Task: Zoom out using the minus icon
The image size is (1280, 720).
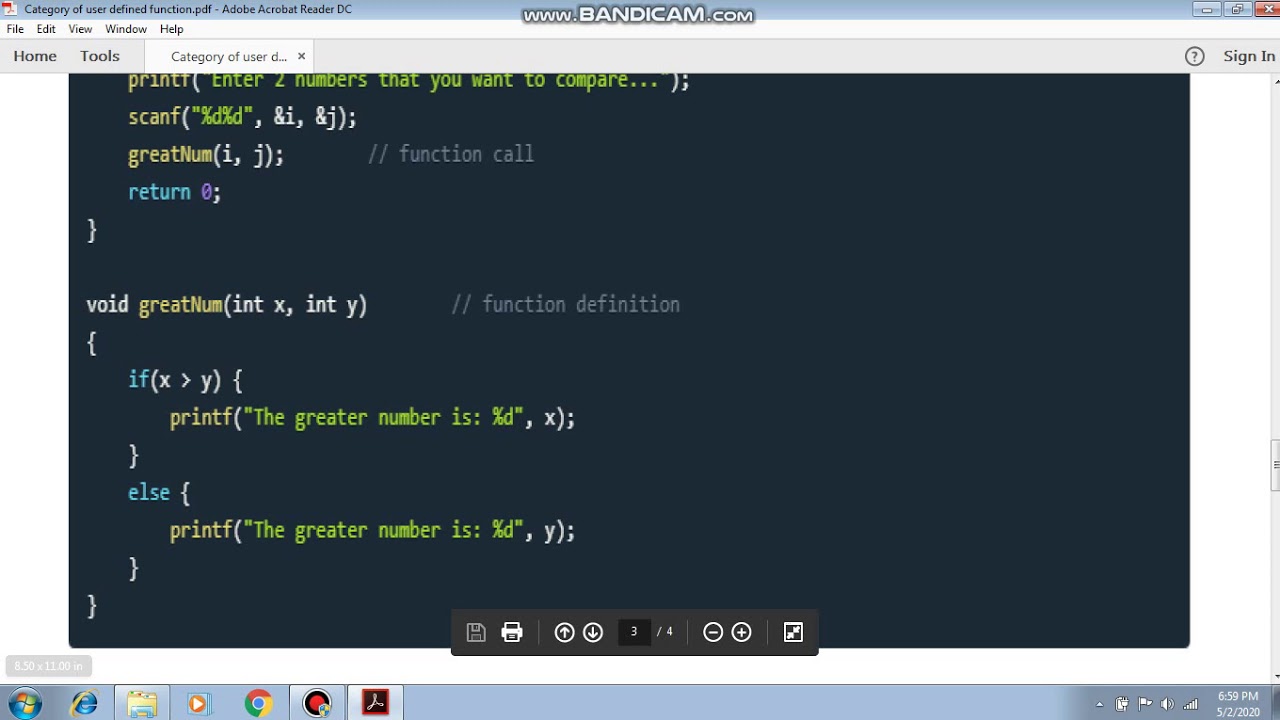Action: point(713,632)
